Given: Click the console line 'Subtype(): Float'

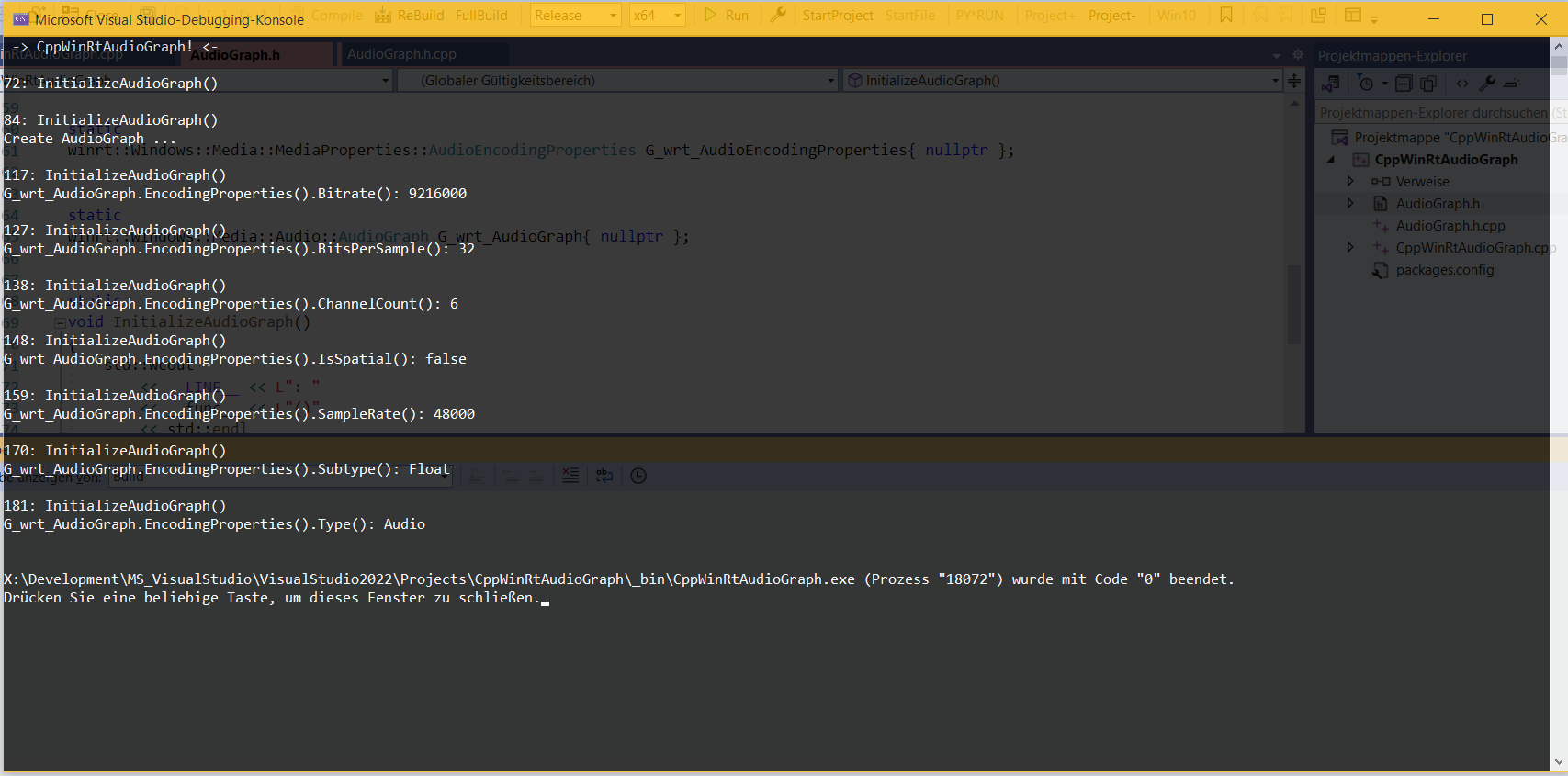Looking at the screenshot, I should click(x=227, y=469).
